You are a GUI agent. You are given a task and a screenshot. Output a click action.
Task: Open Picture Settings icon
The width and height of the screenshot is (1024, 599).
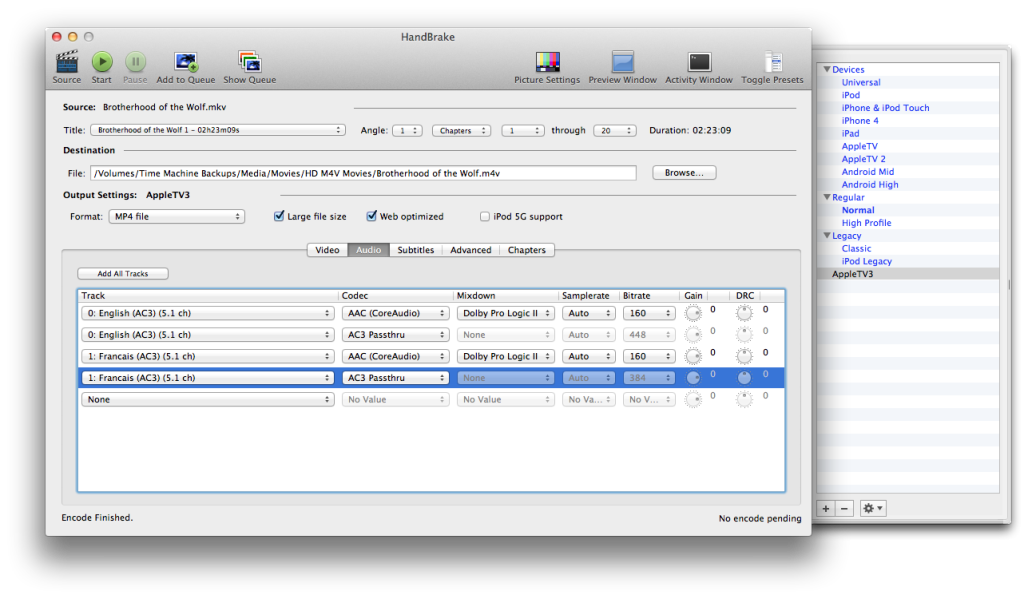tap(547, 62)
